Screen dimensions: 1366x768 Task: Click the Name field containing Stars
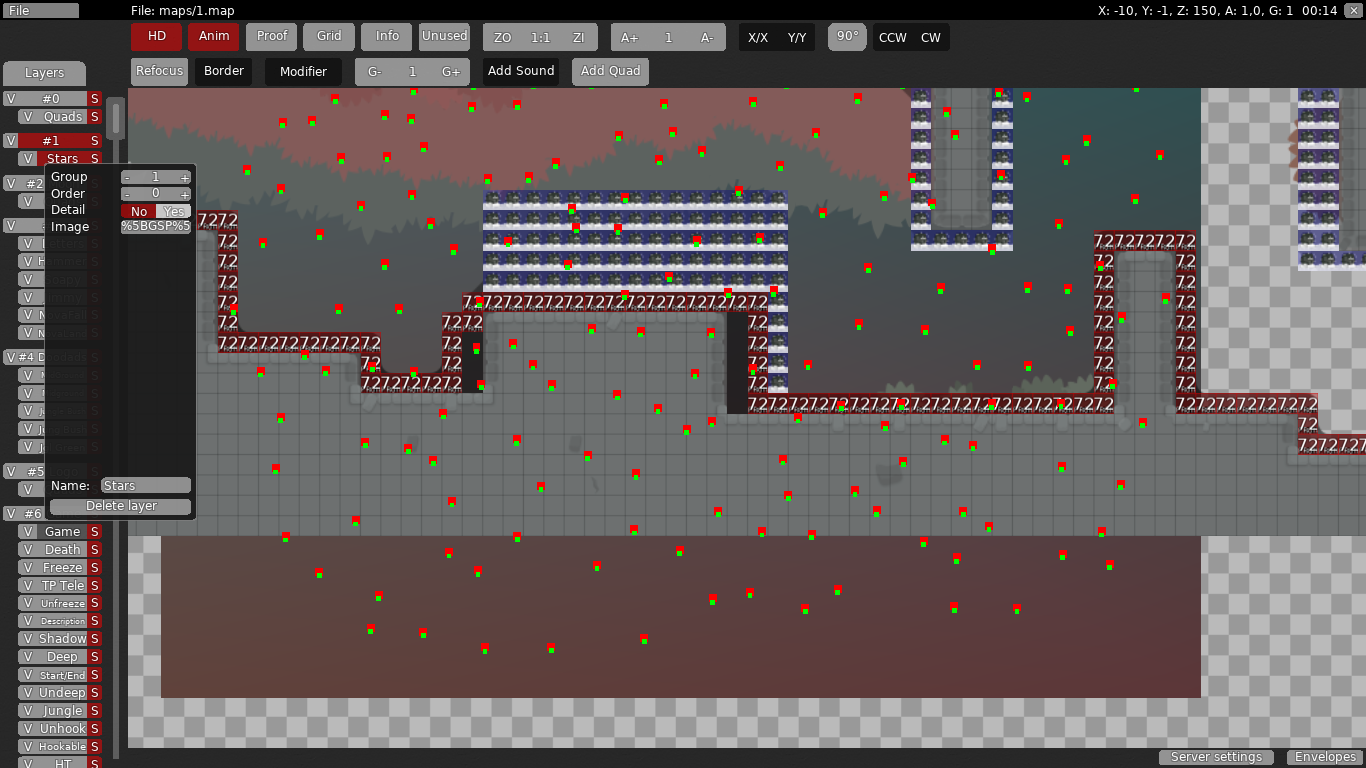tap(146, 486)
